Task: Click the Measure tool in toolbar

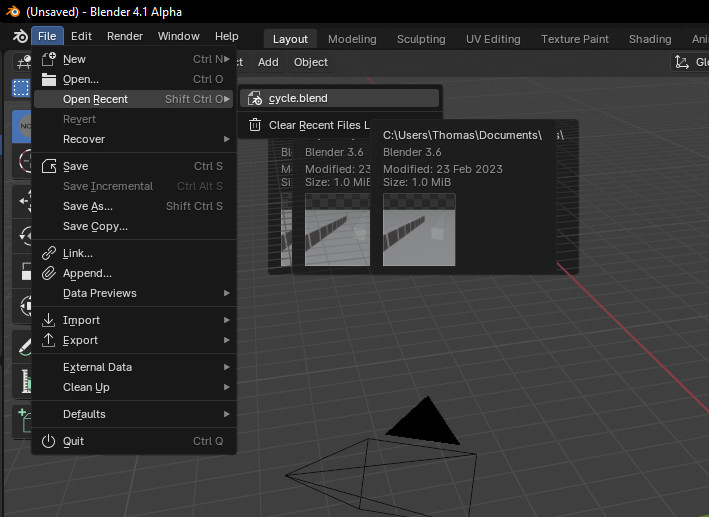Action: coord(22,381)
